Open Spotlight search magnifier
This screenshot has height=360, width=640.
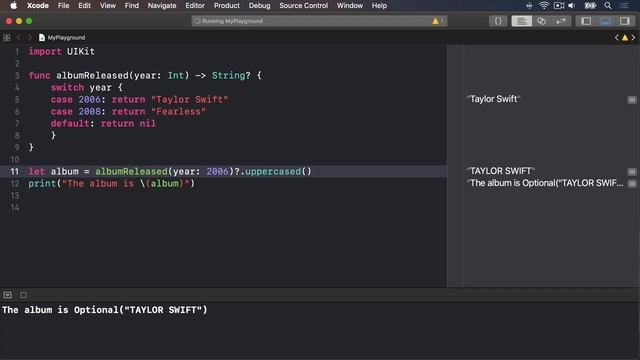(x=608, y=5)
